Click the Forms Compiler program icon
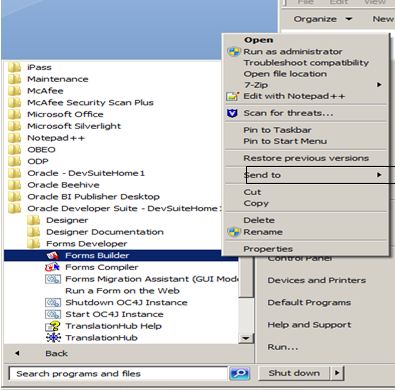Viewport: 395px width, 390px height. pos(53,267)
